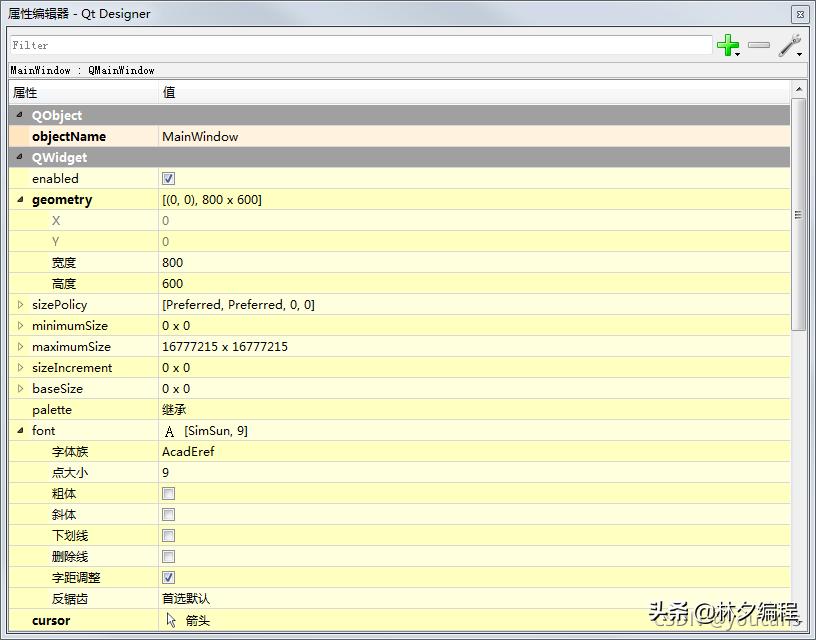Viewport: 816px width, 640px height.
Task: Open the wrench configure property editor icon
Action: tap(789, 45)
